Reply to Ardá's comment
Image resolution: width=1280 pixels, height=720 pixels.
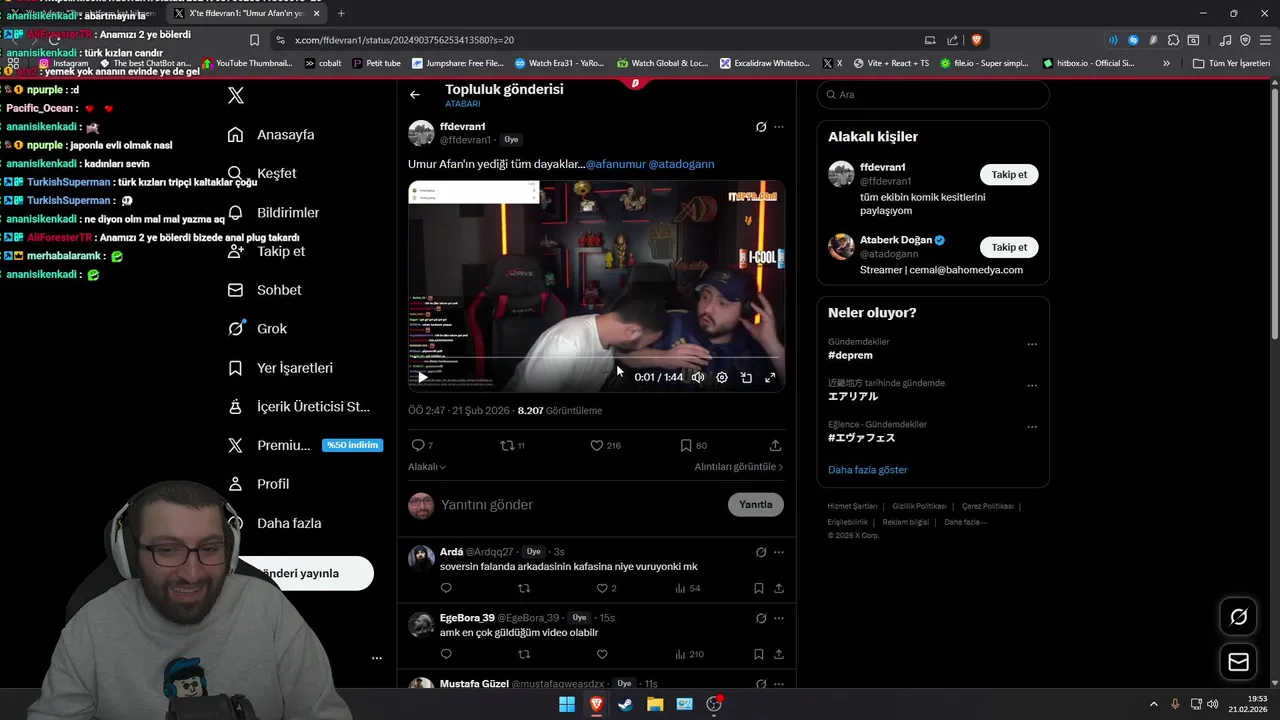446,588
